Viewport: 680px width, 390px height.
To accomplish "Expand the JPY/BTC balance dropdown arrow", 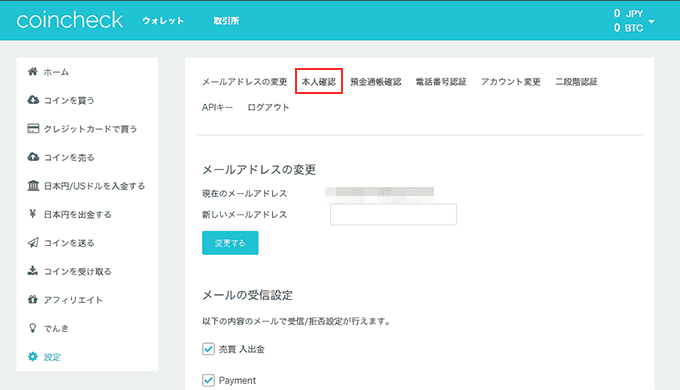I will (x=651, y=21).
